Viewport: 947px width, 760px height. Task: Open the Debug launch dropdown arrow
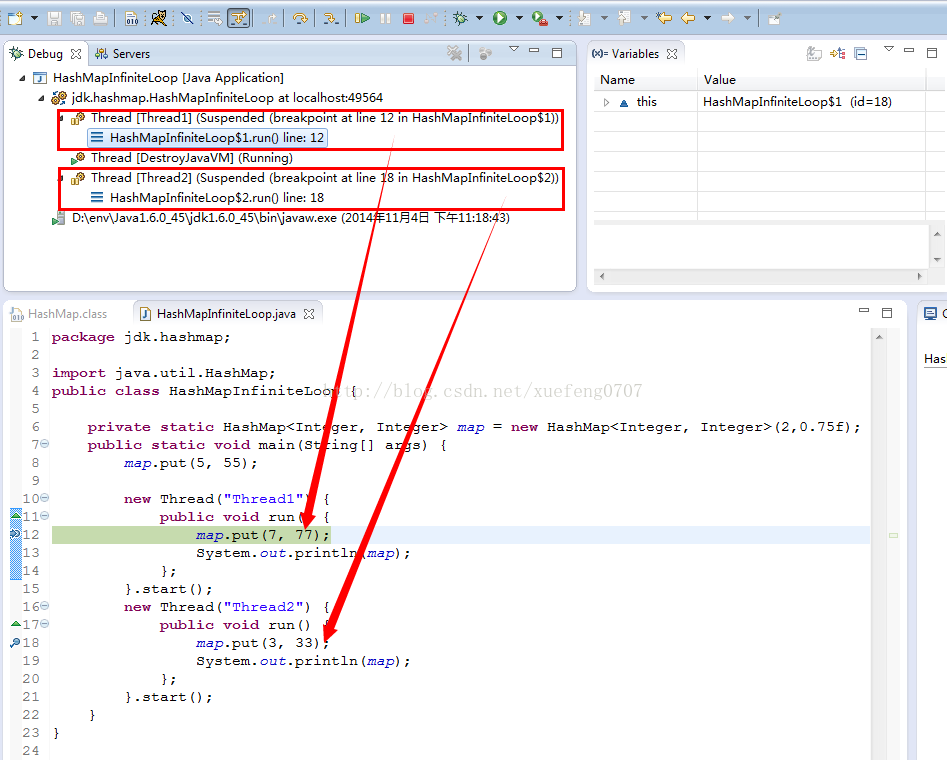pyautogui.click(x=480, y=18)
